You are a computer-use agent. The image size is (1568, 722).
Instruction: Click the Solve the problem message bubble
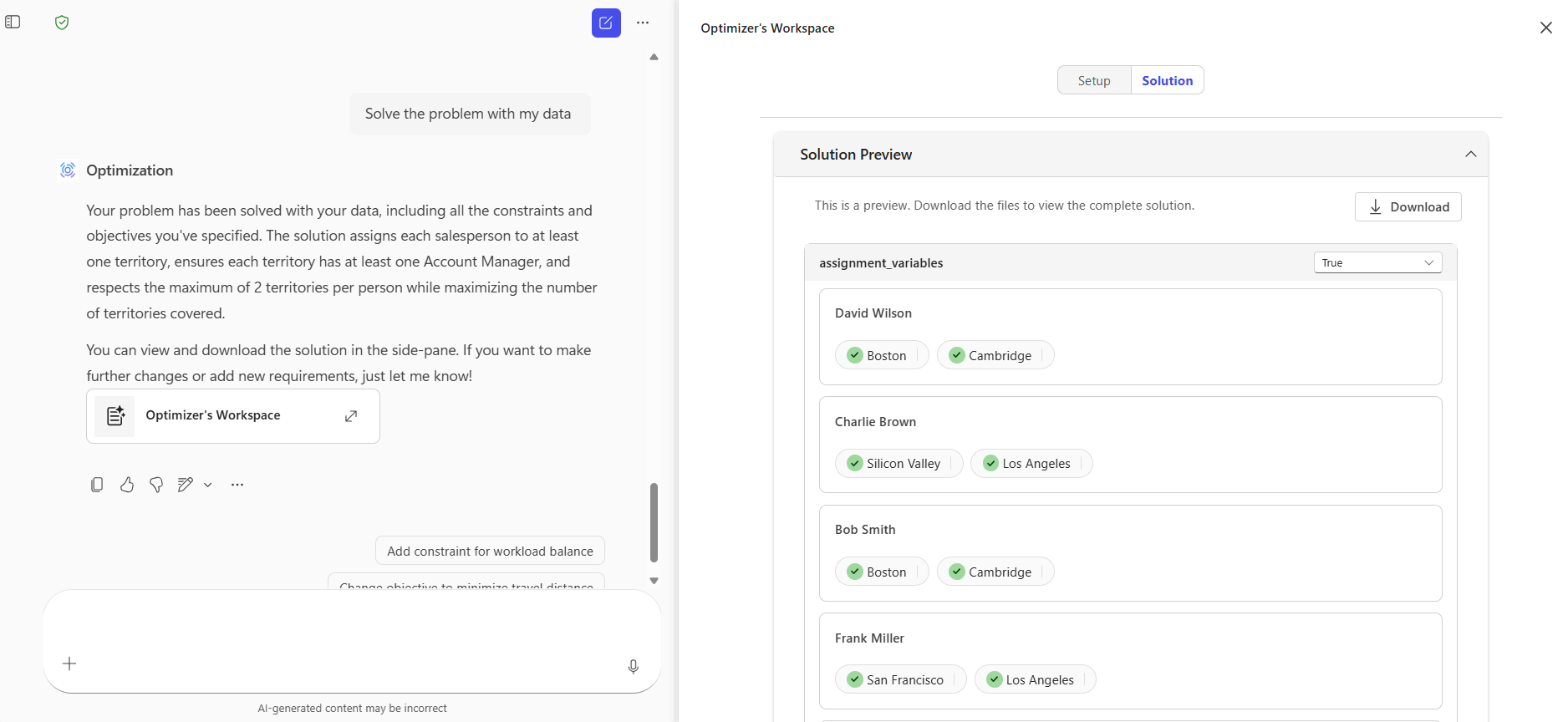click(468, 114)
